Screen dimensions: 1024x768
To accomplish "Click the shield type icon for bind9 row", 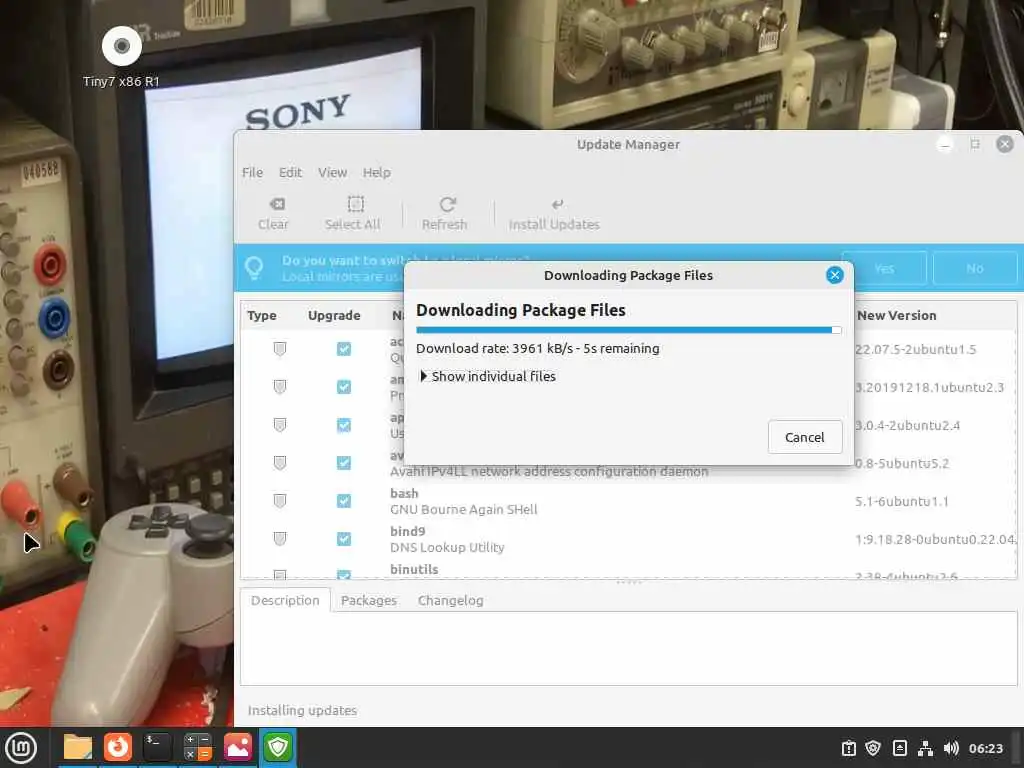I will (280, 539).
